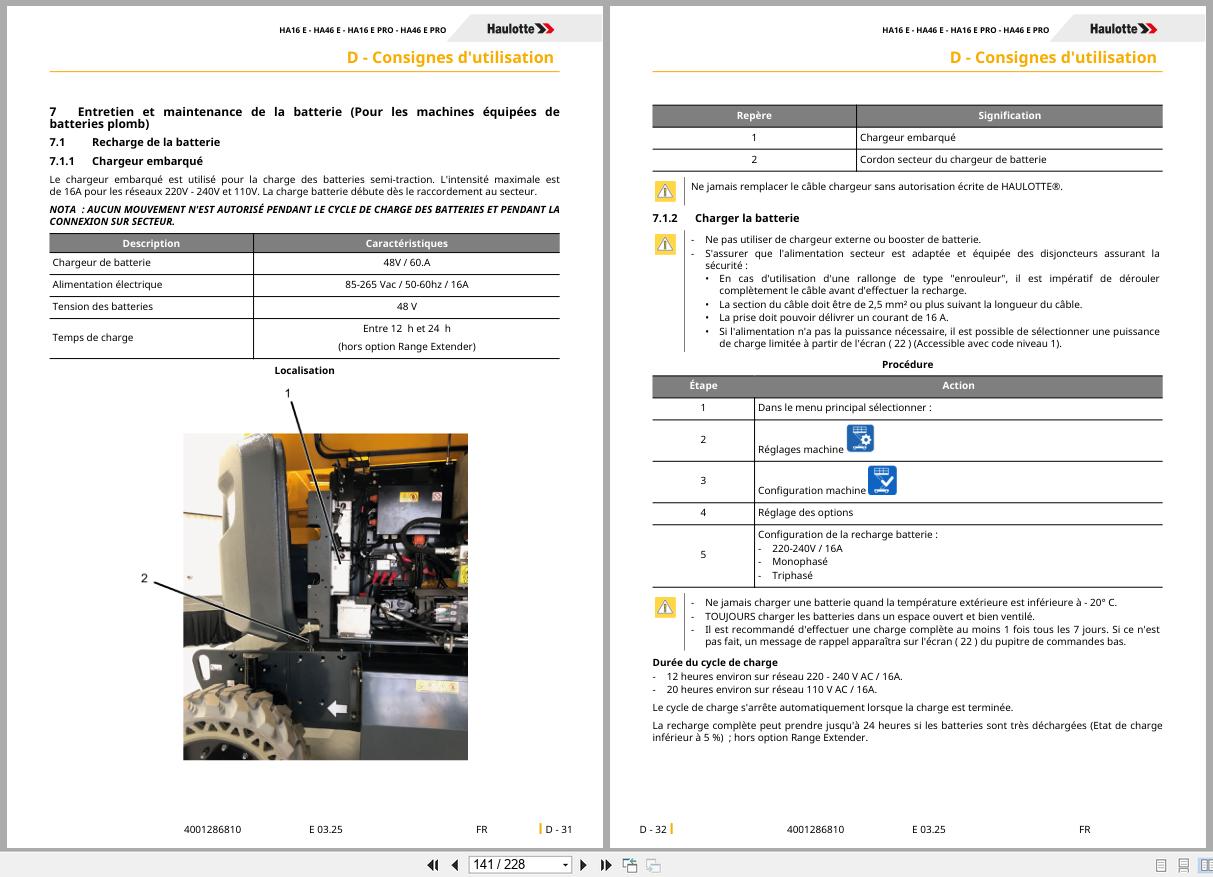The width and height of the screenshot is (1213, 877).
Task: Click the Configuration machine icon
Action: pyautogui.click(x=882, y=480)
